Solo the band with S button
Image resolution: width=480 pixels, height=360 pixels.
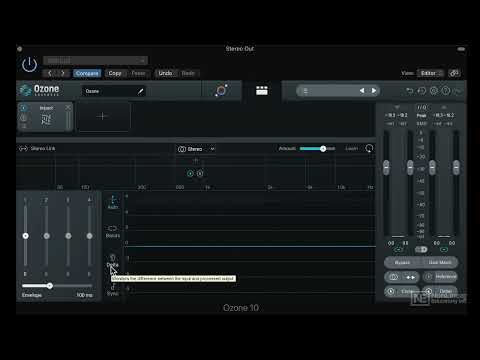coord(200,173)
